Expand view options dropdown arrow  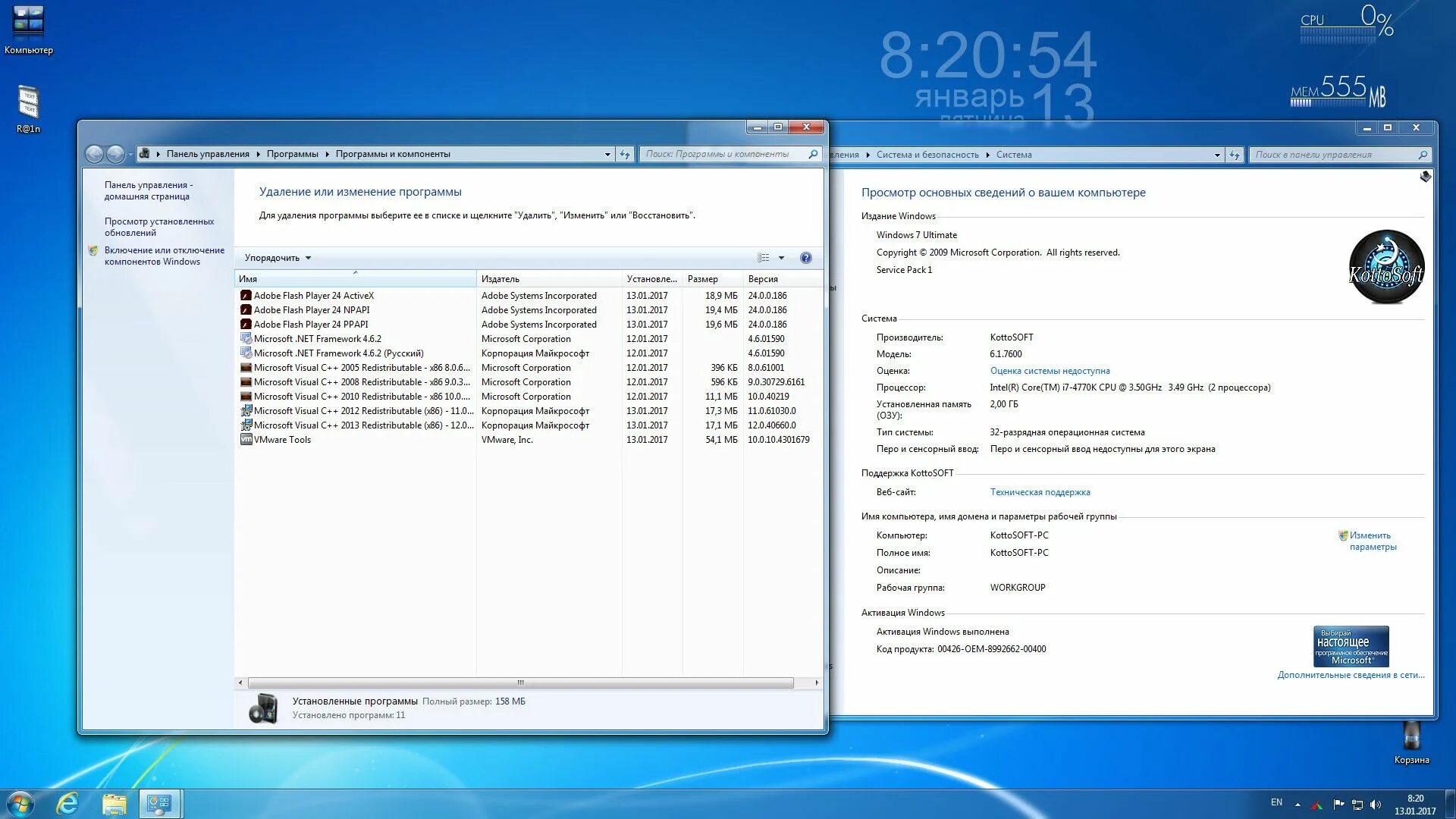coord(781,258)
